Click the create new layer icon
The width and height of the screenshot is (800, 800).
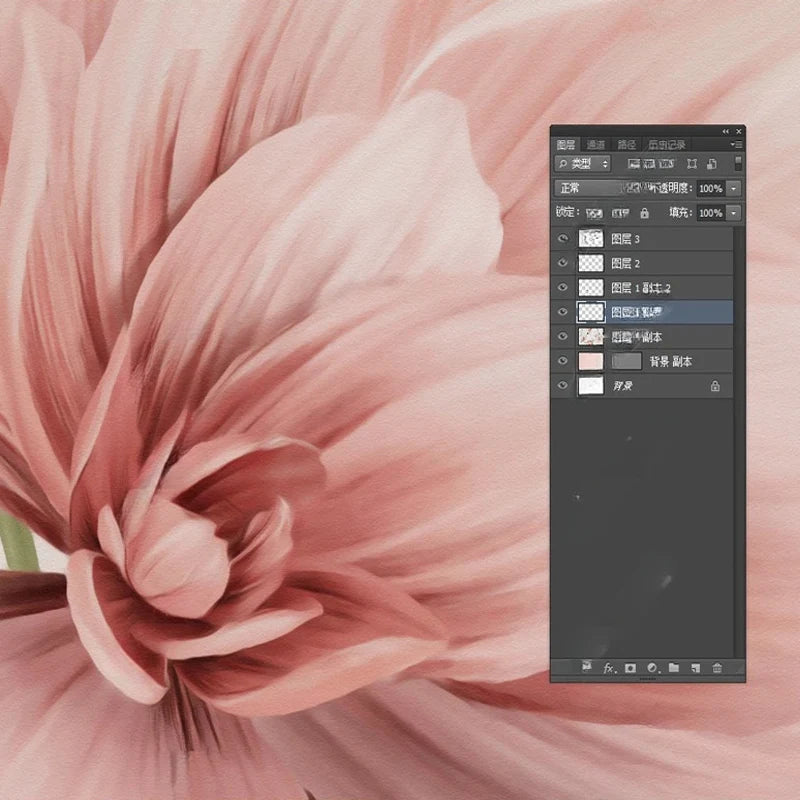click(x=695, y=668)
